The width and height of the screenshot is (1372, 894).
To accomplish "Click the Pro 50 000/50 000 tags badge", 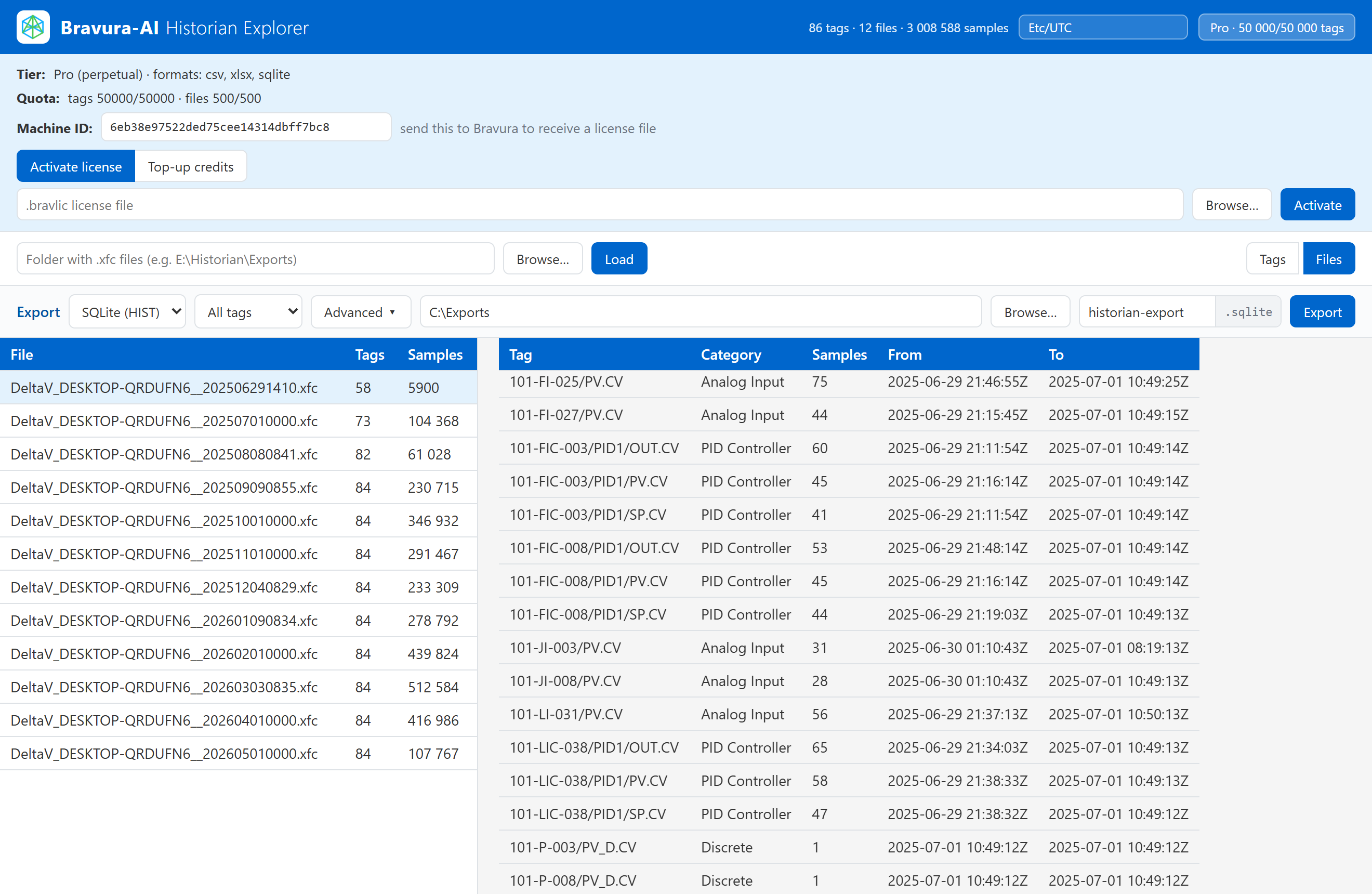I will (1276, 28).
